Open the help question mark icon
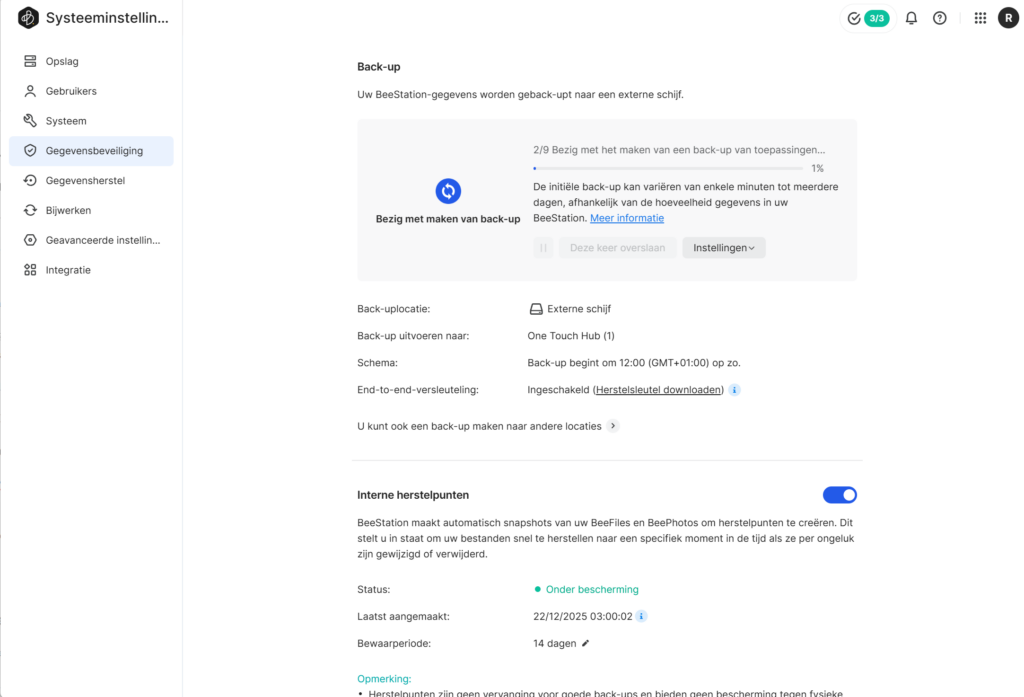1024x697 pixels. (x=939, y=18)
